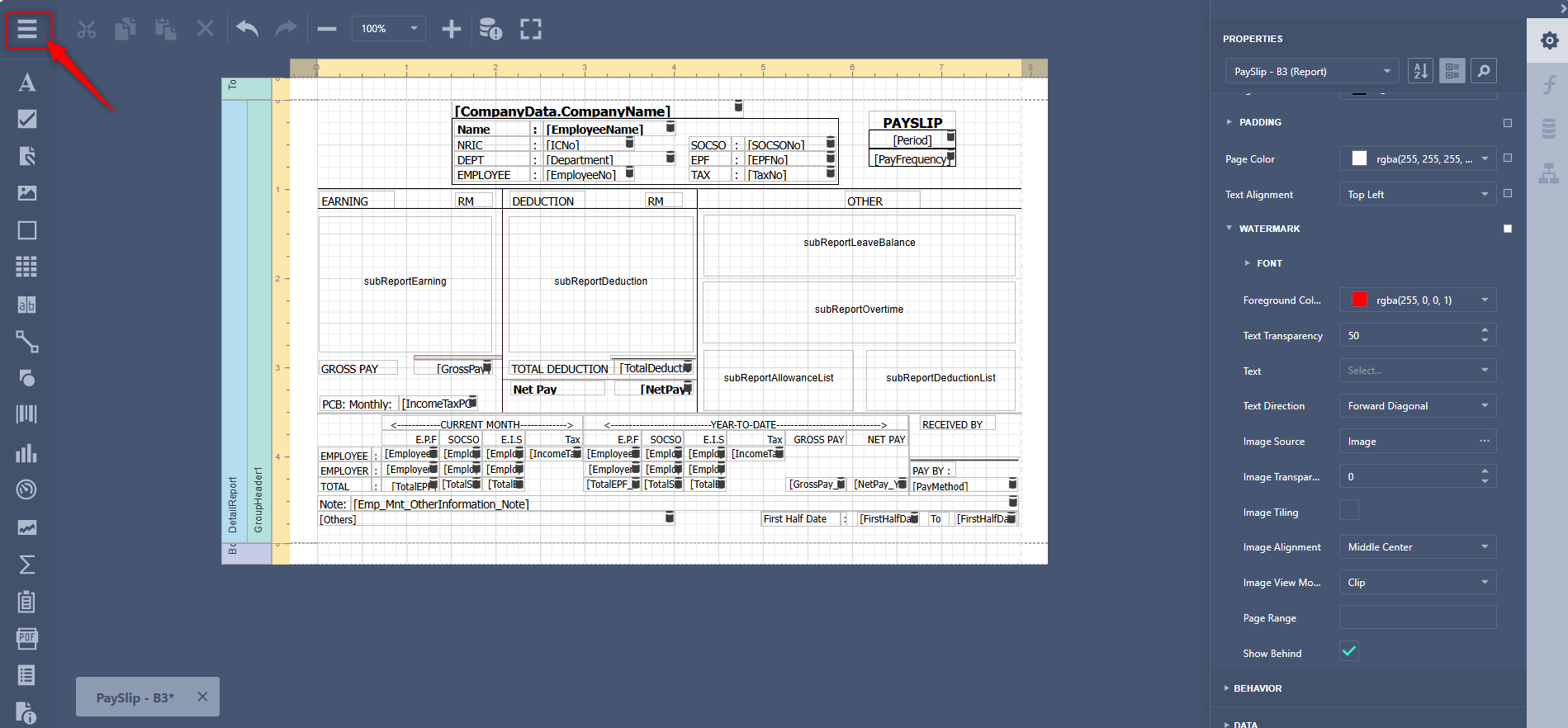The width and height of the screenshot is (1568, 728).
Task: Select the Rich Text tool in toolbox
Action: coord(27,156)
